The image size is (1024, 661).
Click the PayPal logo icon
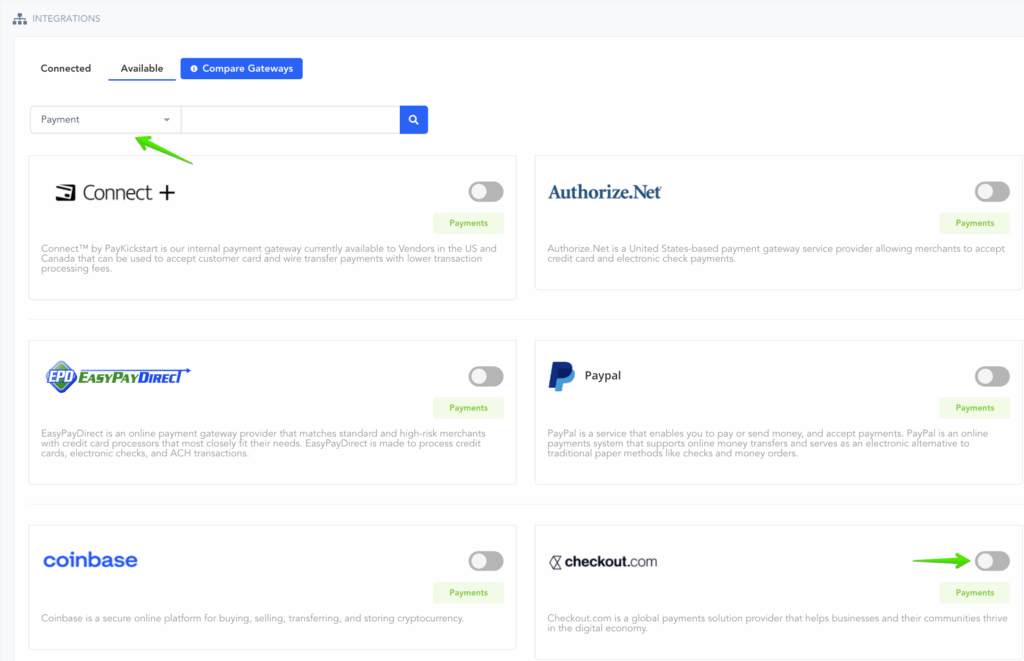[x=561, y=377]
